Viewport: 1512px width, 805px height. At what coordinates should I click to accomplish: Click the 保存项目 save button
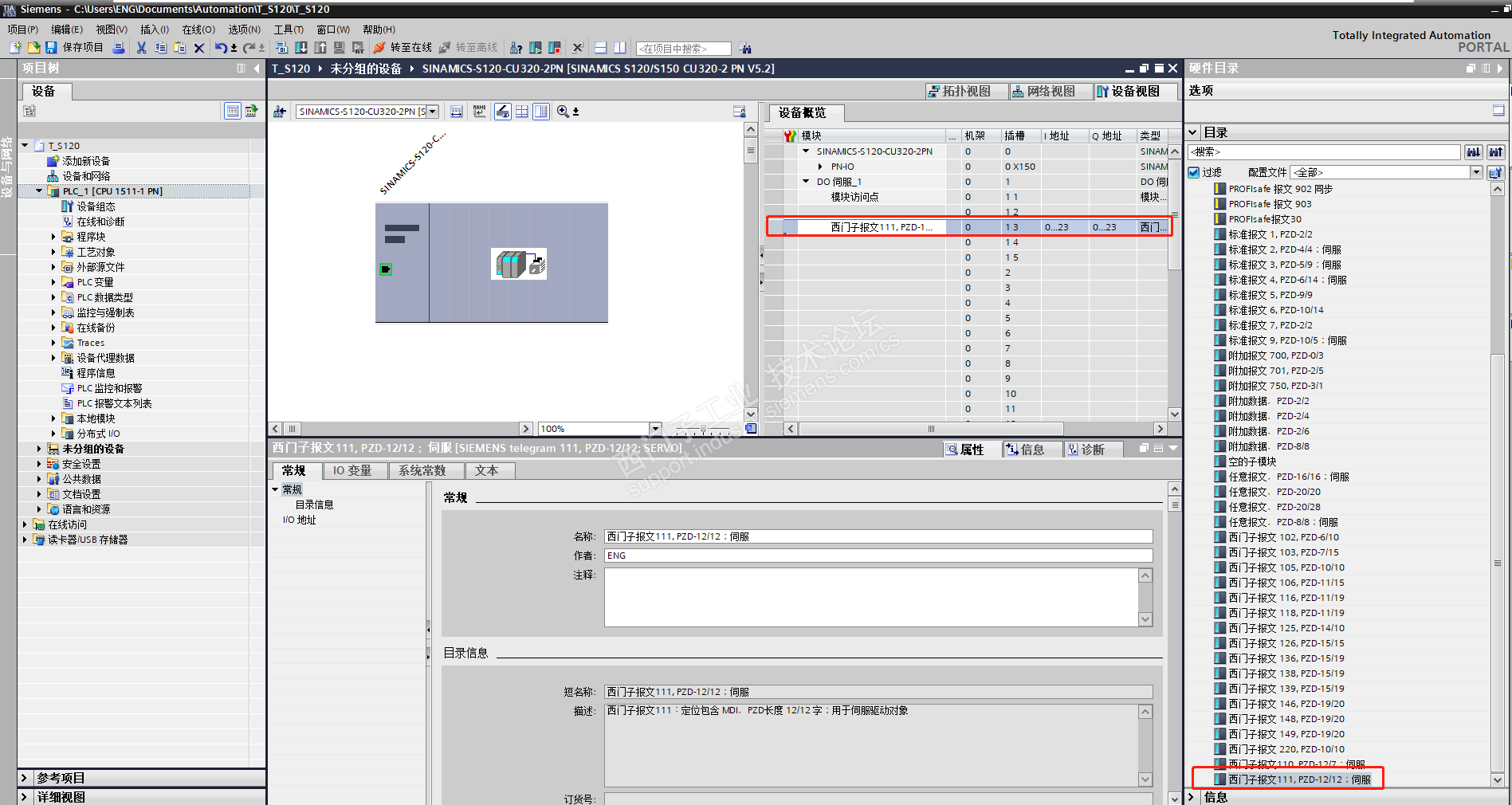[x=74, y=48]
